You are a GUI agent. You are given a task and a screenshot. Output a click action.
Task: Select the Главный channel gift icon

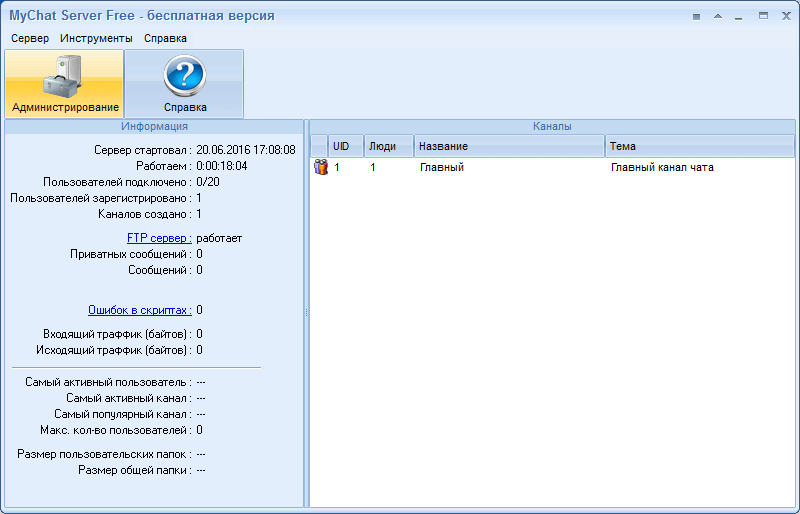point(321,167)
